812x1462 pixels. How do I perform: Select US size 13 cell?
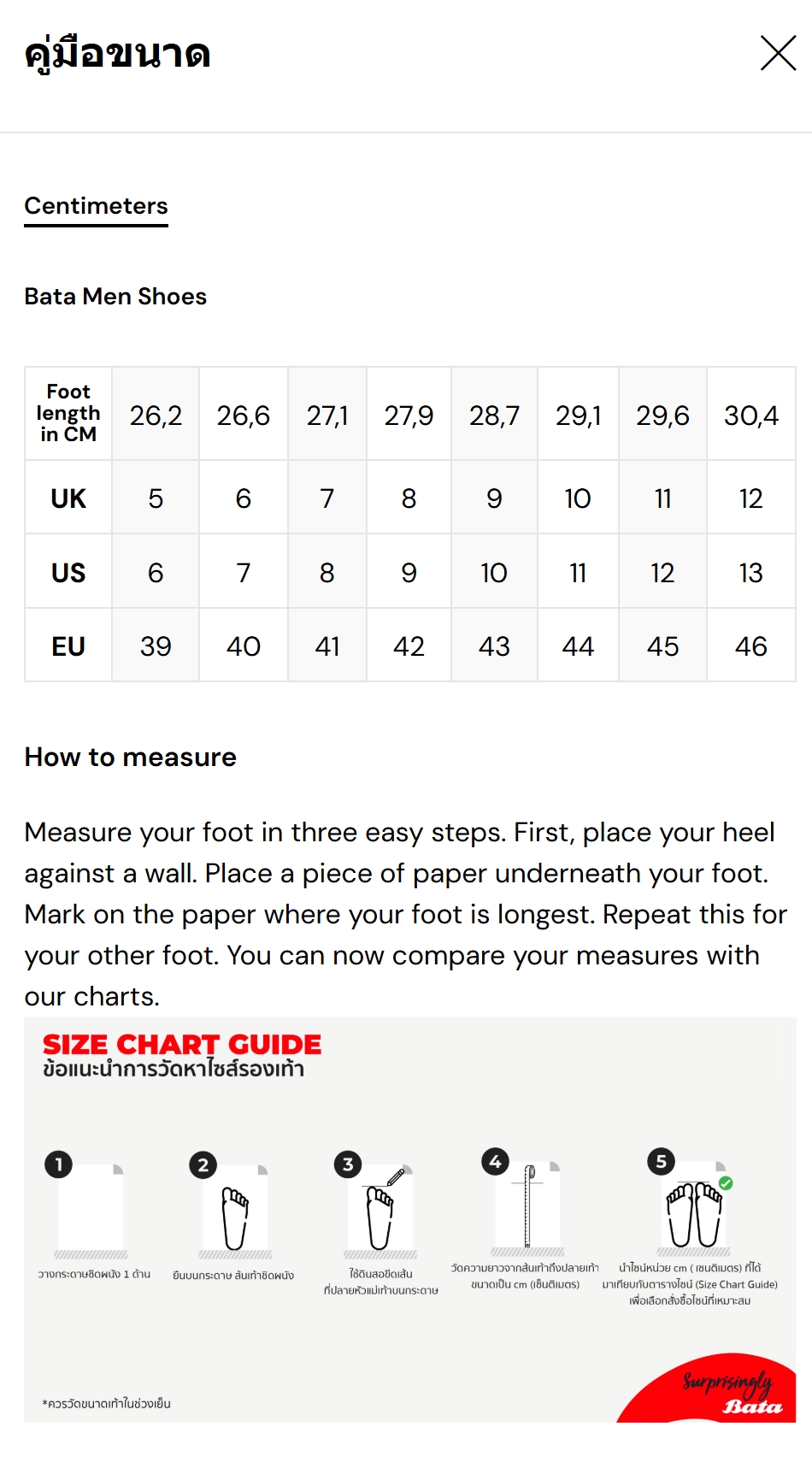(x=750, y=572)
